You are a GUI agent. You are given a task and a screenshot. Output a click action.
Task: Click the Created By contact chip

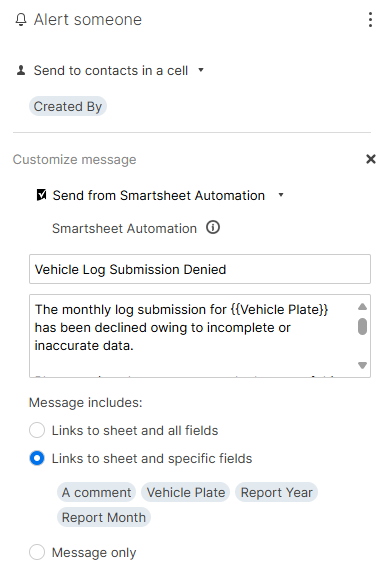pos(68,106)
